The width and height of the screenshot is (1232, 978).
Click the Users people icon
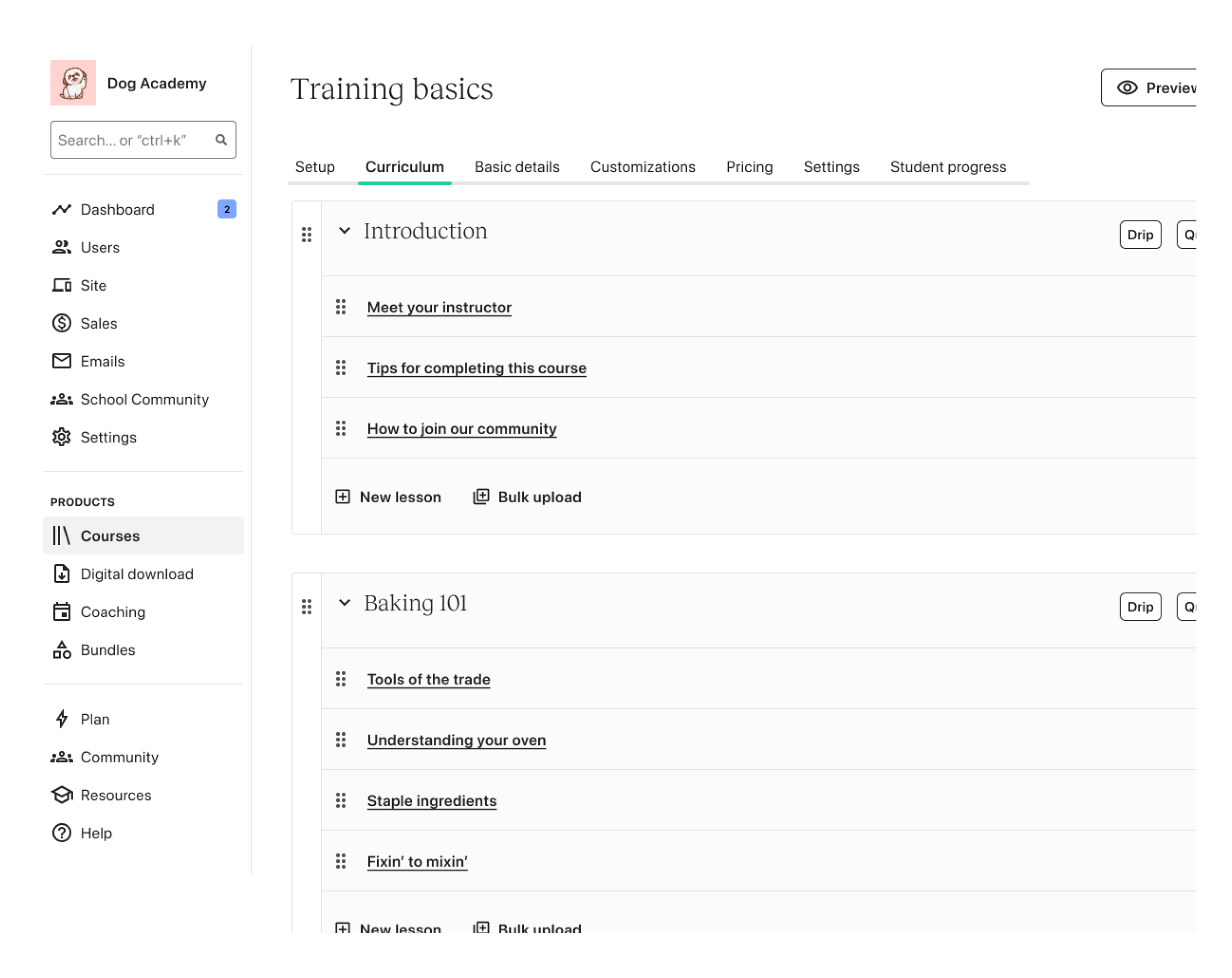tap(62, 247)
